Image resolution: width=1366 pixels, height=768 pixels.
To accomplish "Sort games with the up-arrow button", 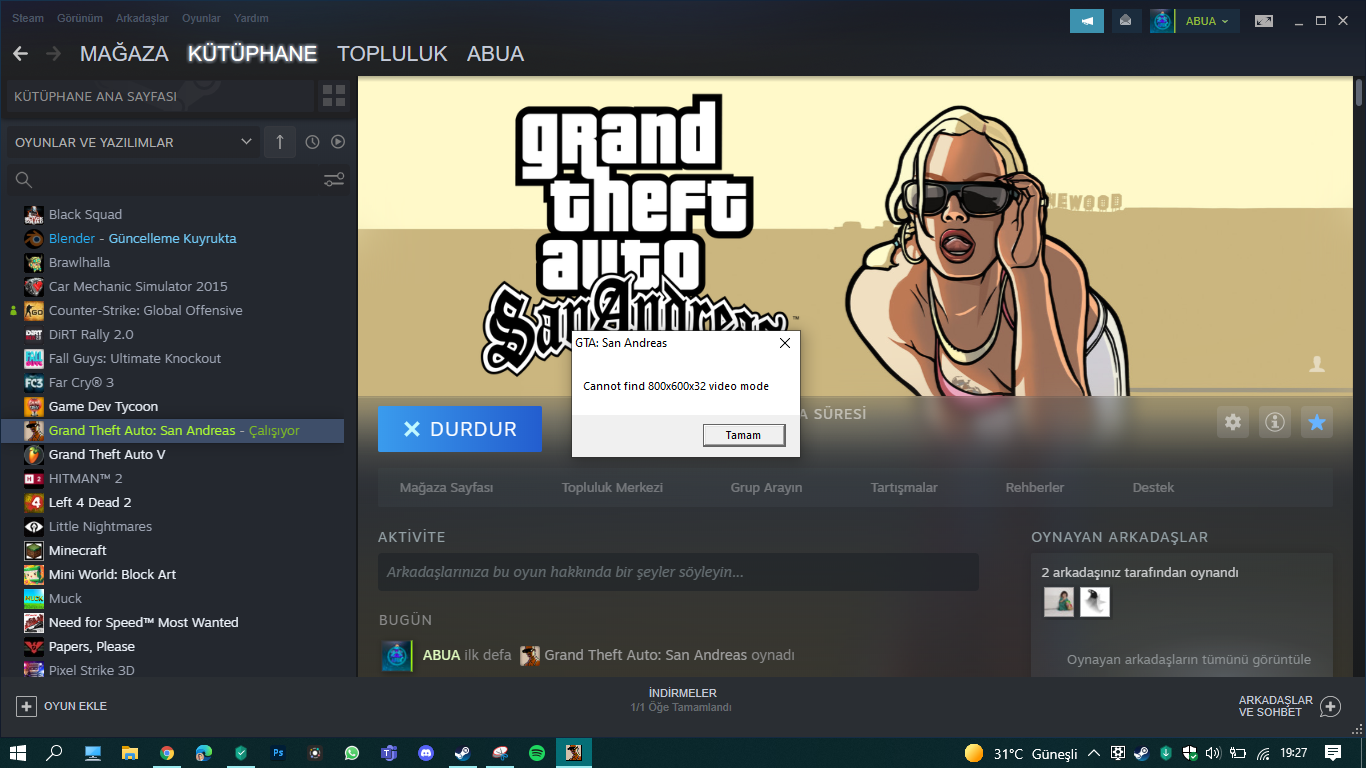I will point(280,142).
